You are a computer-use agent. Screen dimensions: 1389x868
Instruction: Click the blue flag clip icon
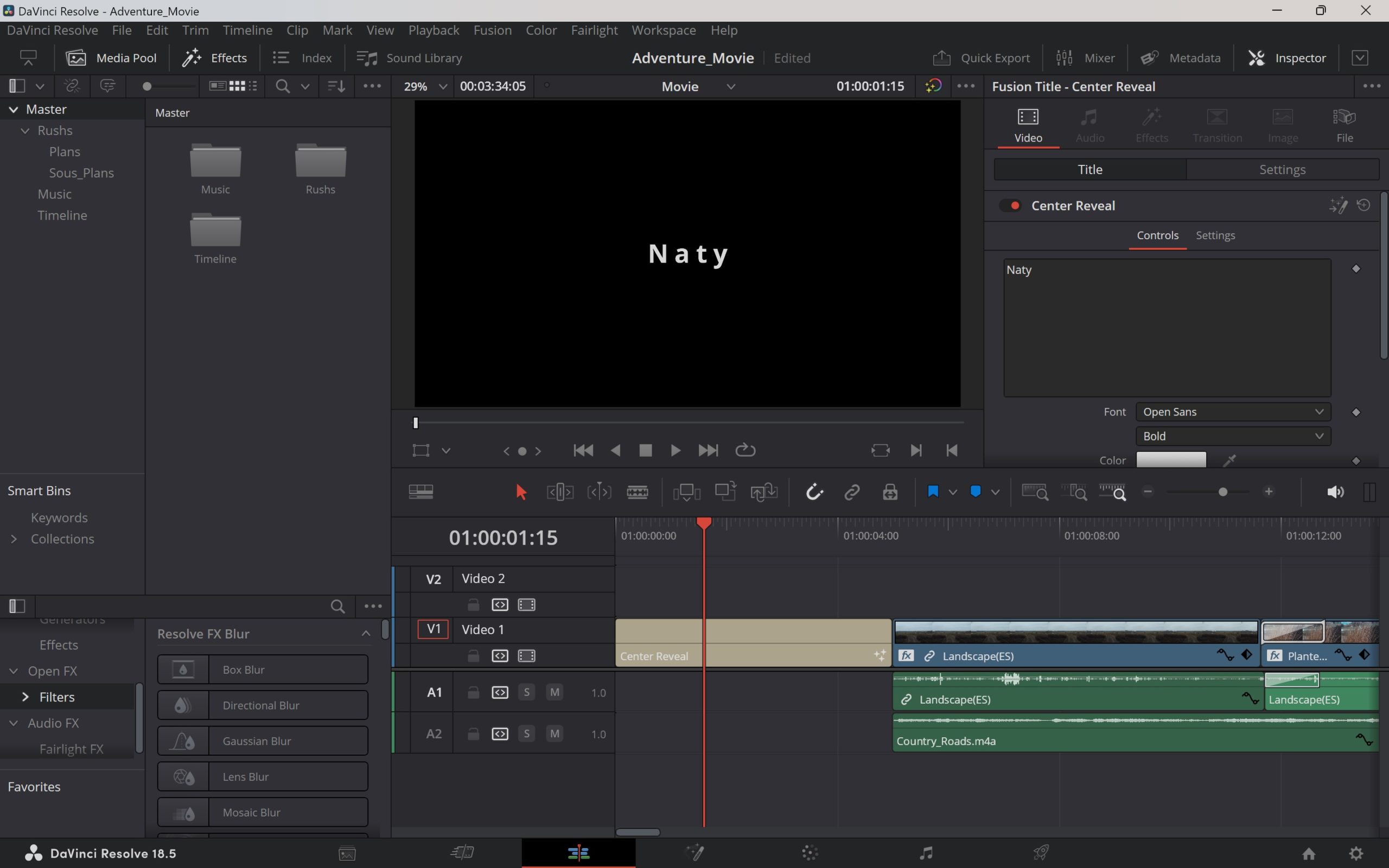933,492
